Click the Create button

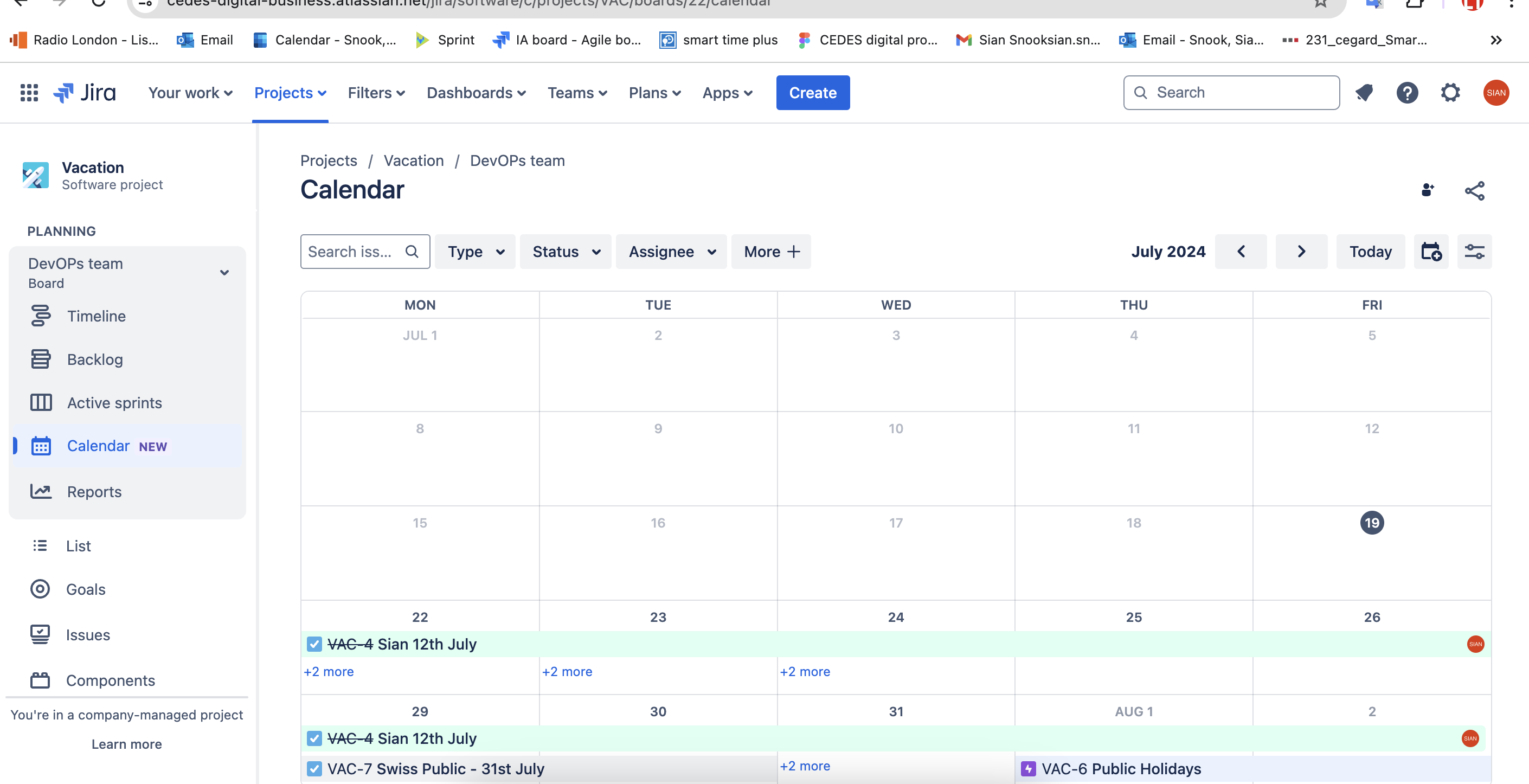click(x=813, y=93)
